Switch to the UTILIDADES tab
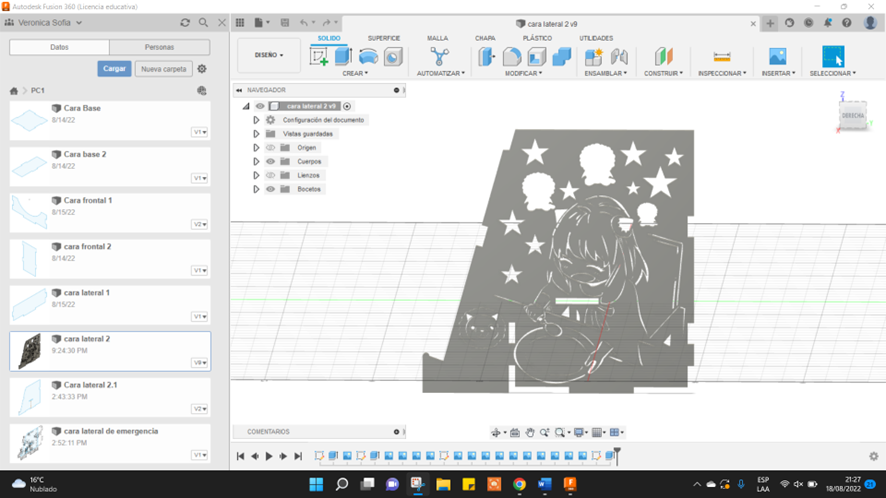Viewport: 886px width, 498px height. pyautogui.click(x=596, y=38)
